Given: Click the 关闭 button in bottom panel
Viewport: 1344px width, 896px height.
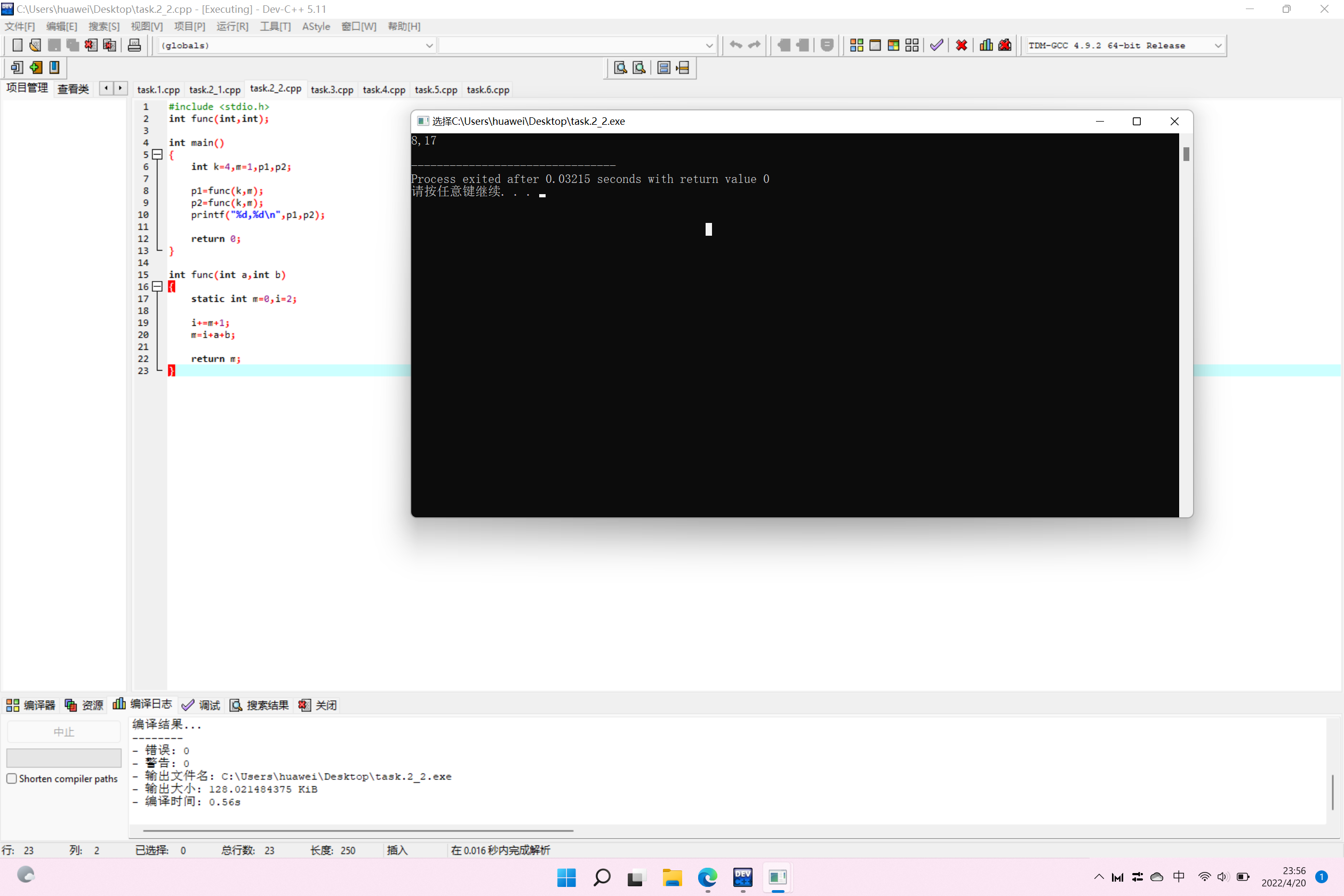Looking at the screenshot, I should [318, 705].
